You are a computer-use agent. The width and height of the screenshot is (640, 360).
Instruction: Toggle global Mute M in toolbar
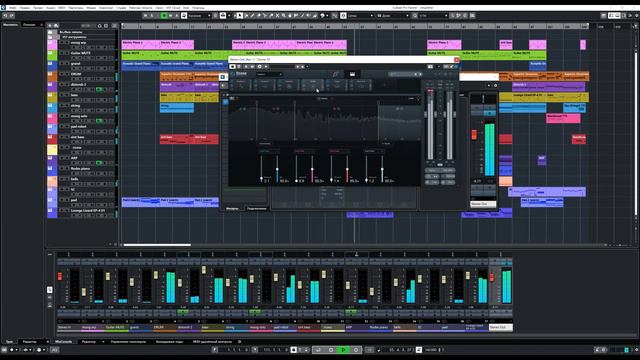click(x=145, y=16)
